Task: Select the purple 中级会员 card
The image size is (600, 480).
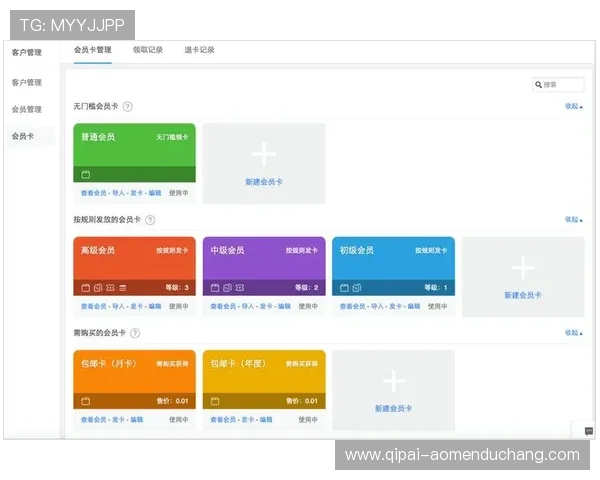Action: [x=264, y=266]
